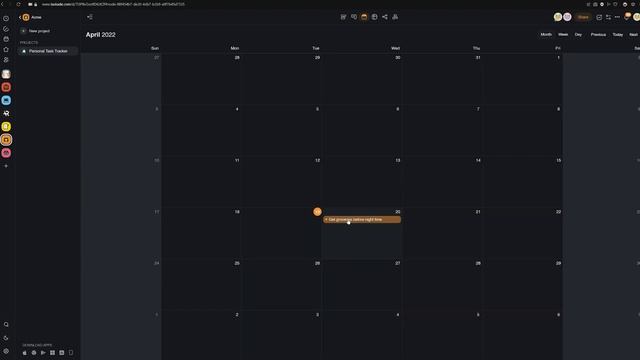Viewport: 640px width, 360px height.
Task: Download the mobile phone app icon
Action: click(x=71, y=353)
